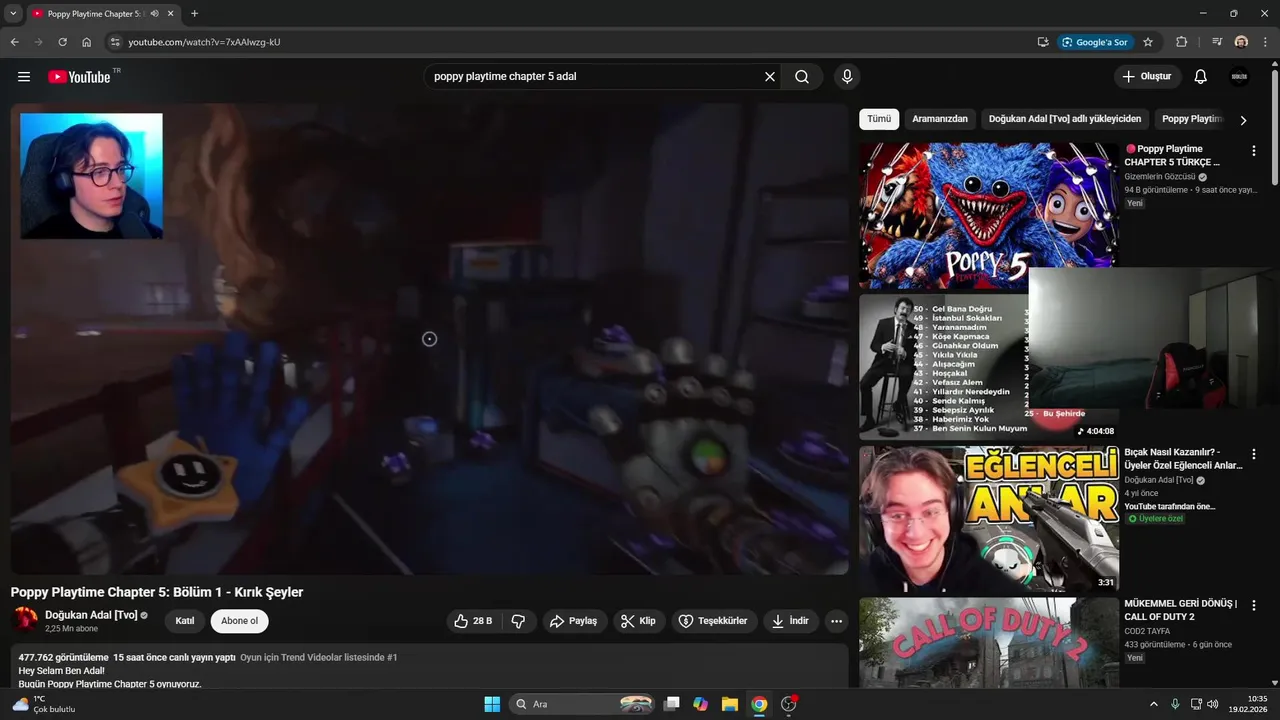Open media controls music-note icon
Viewport: 1280px width, 720px height.
point(1217,42)
